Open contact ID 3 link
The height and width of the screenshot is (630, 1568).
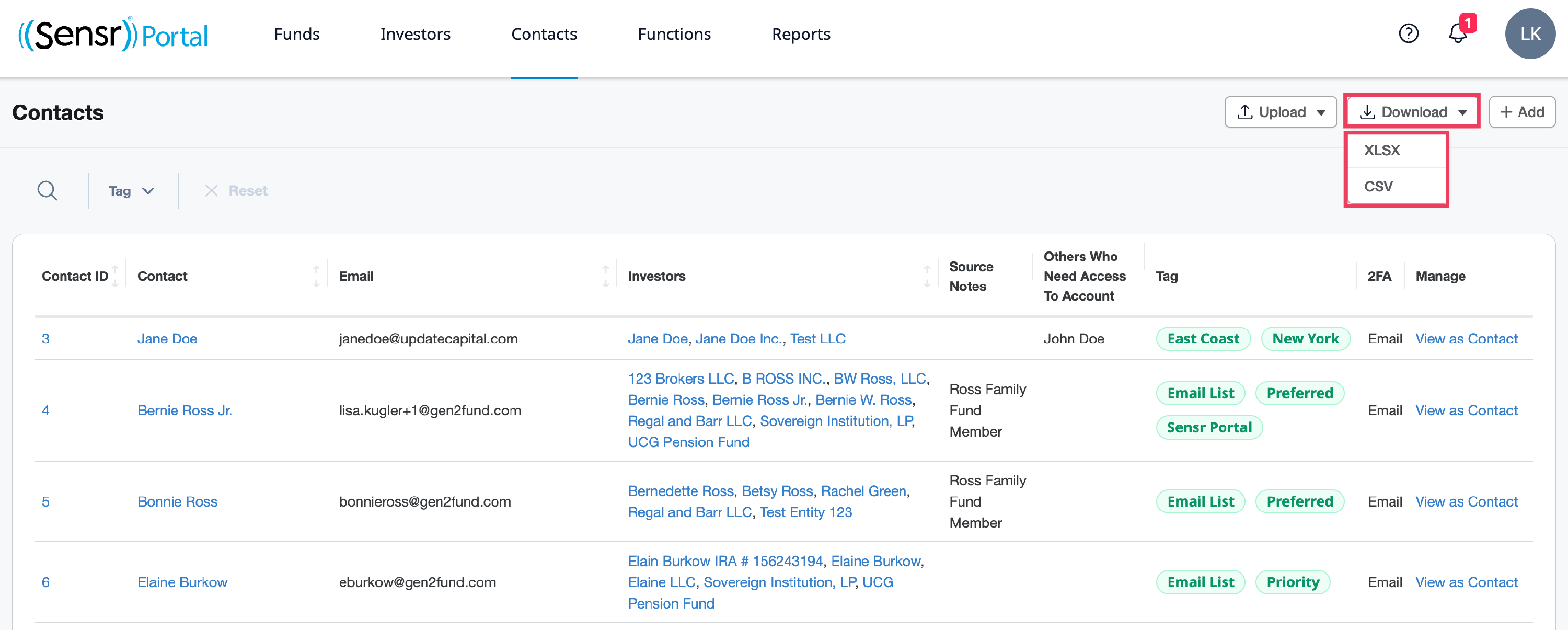pos(45,339)
